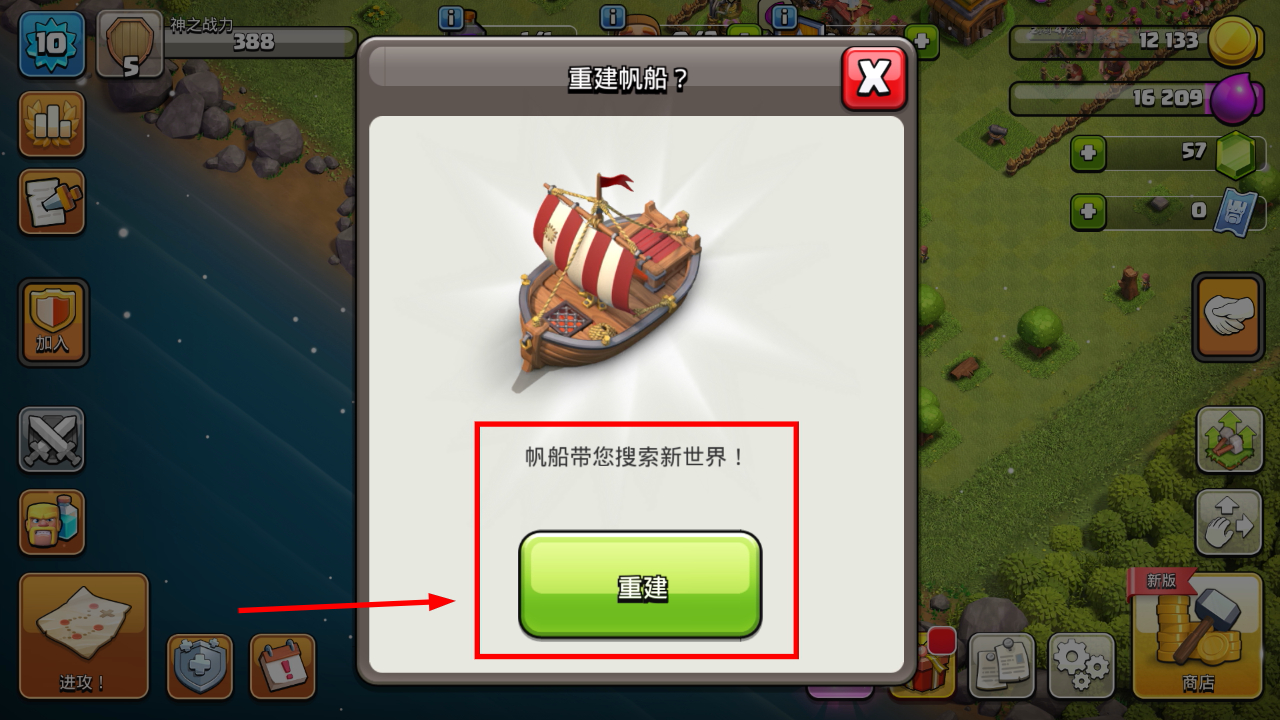Viewport: 1280px width, 720px height.
Task: Click the level 10 experience badge
Action: click(x=51, y=42)
